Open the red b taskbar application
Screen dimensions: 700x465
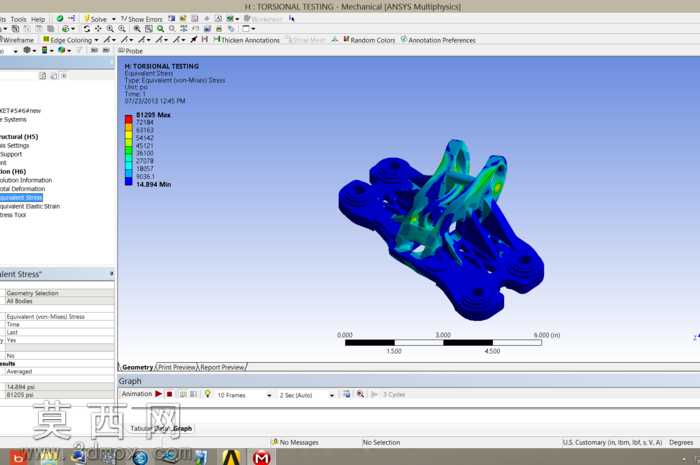(x=18, y=458)
